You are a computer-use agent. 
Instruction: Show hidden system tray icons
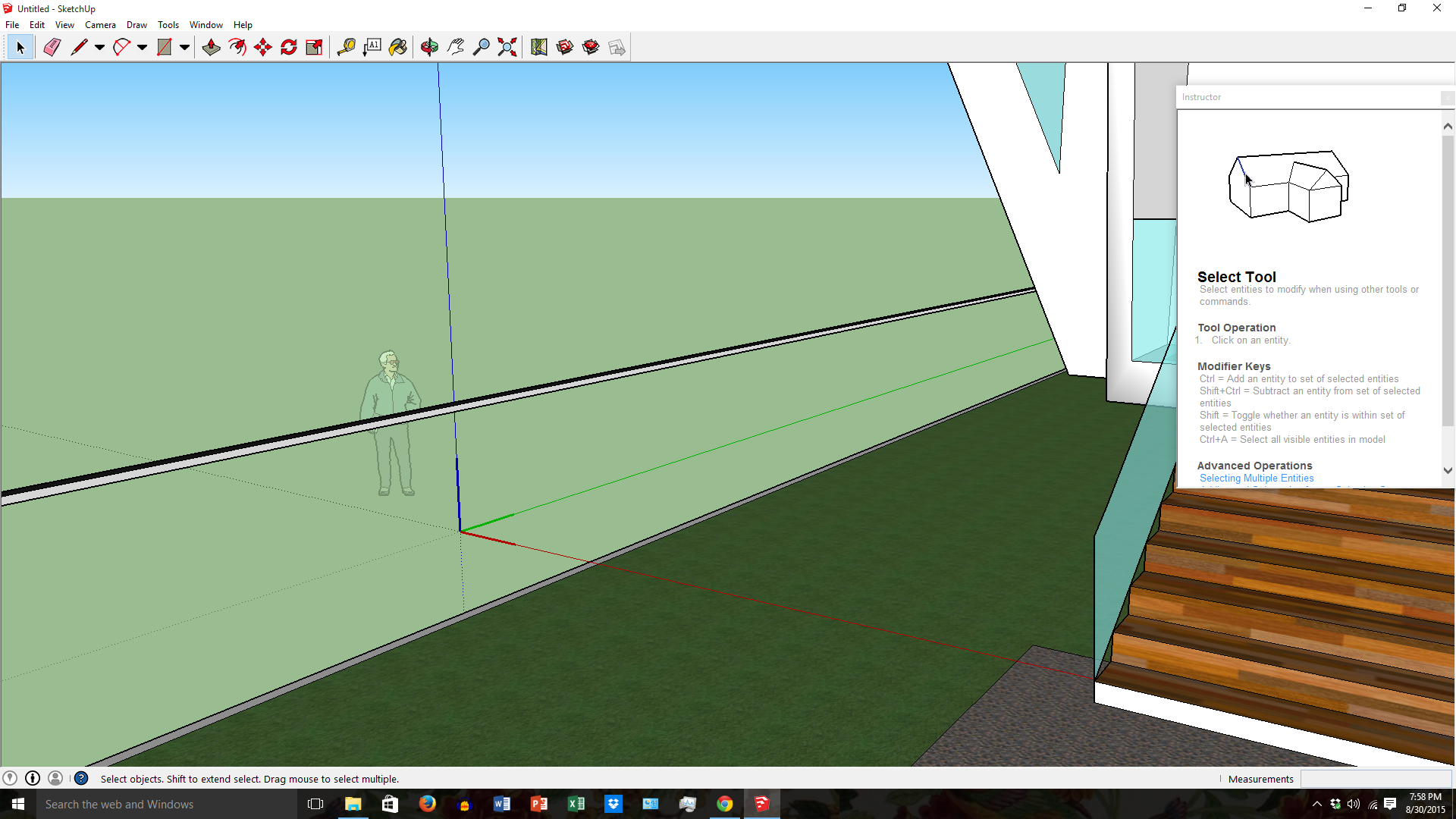[1317, 804]
